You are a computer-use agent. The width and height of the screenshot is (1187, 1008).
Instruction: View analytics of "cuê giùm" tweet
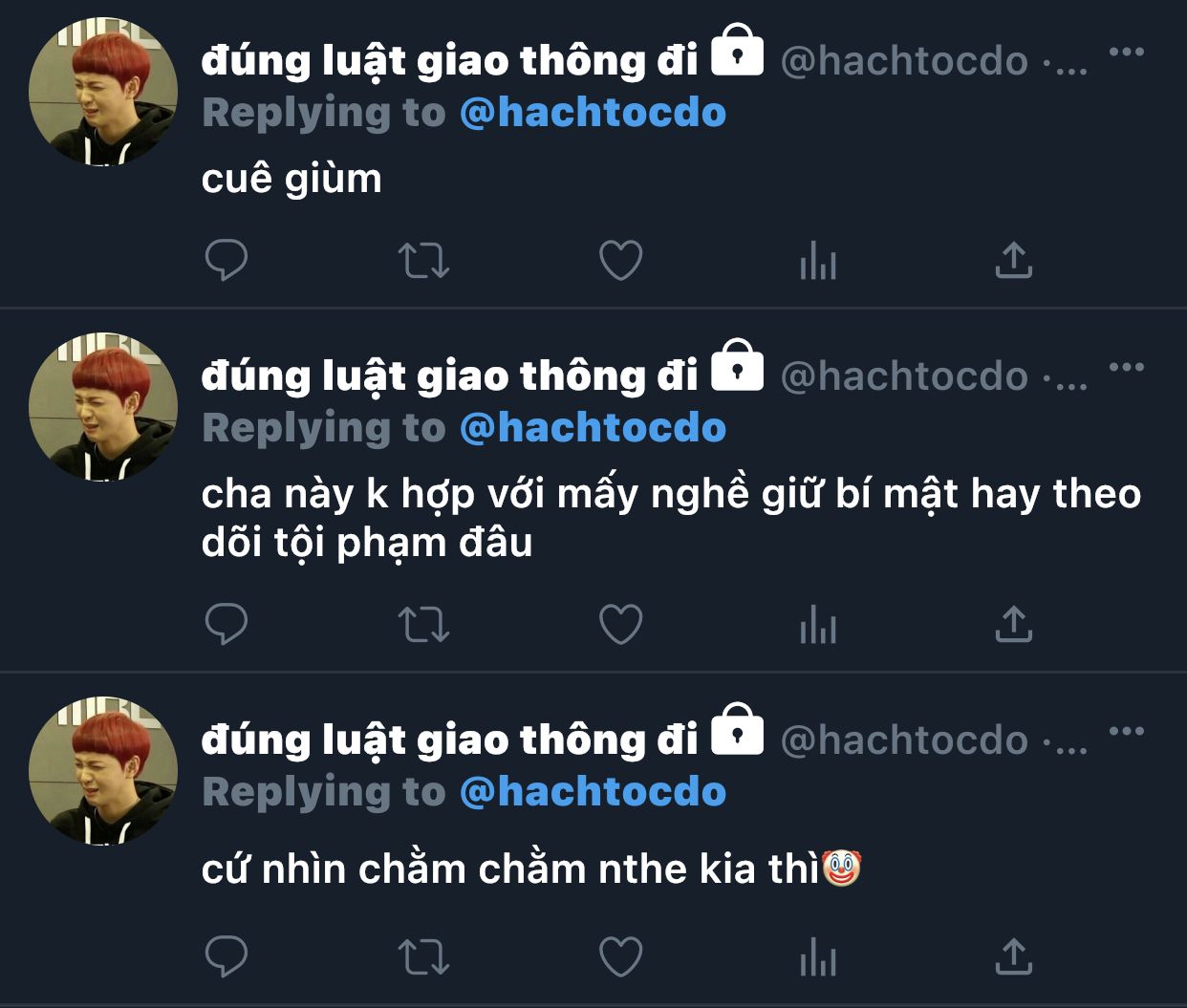(x=818, y=260)
